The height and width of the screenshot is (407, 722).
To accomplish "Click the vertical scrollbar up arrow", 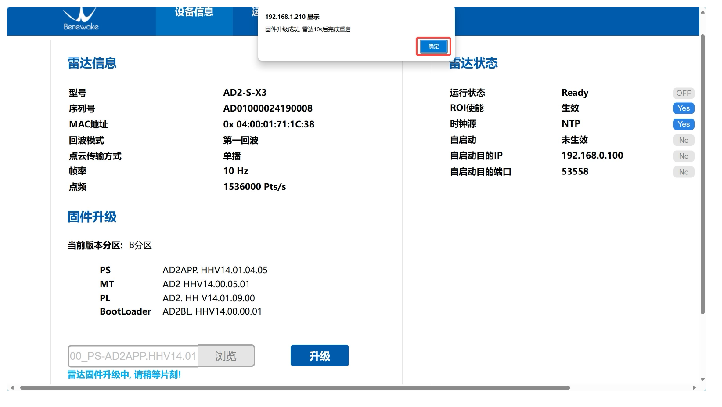I will pos(703,12).
